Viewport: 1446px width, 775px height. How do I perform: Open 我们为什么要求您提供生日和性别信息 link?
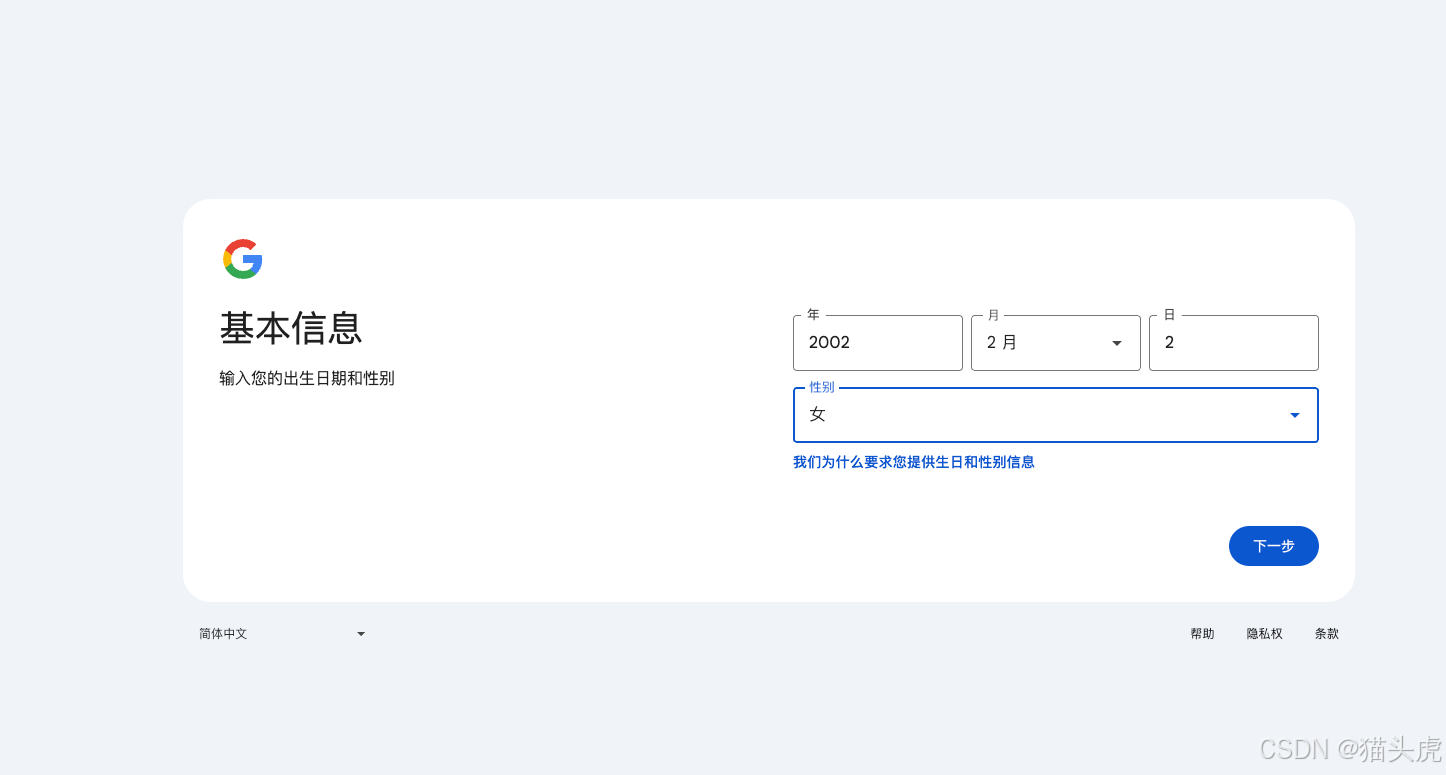point(914,462)
